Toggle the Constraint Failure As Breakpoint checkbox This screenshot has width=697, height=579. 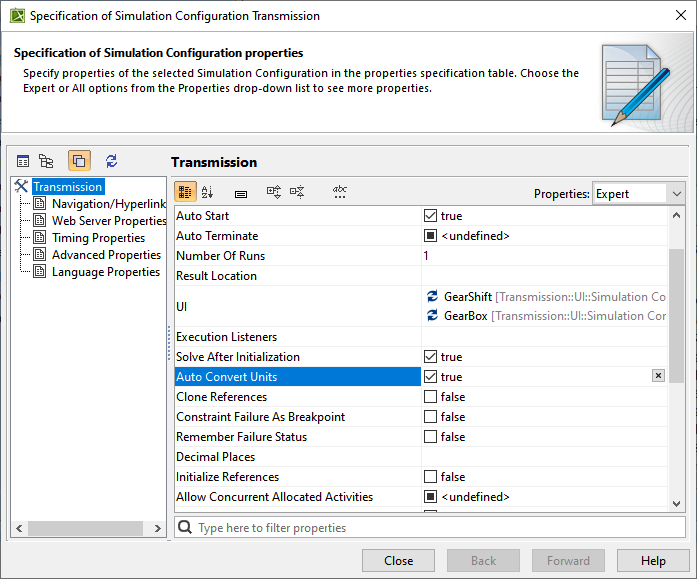click(430, 417)
